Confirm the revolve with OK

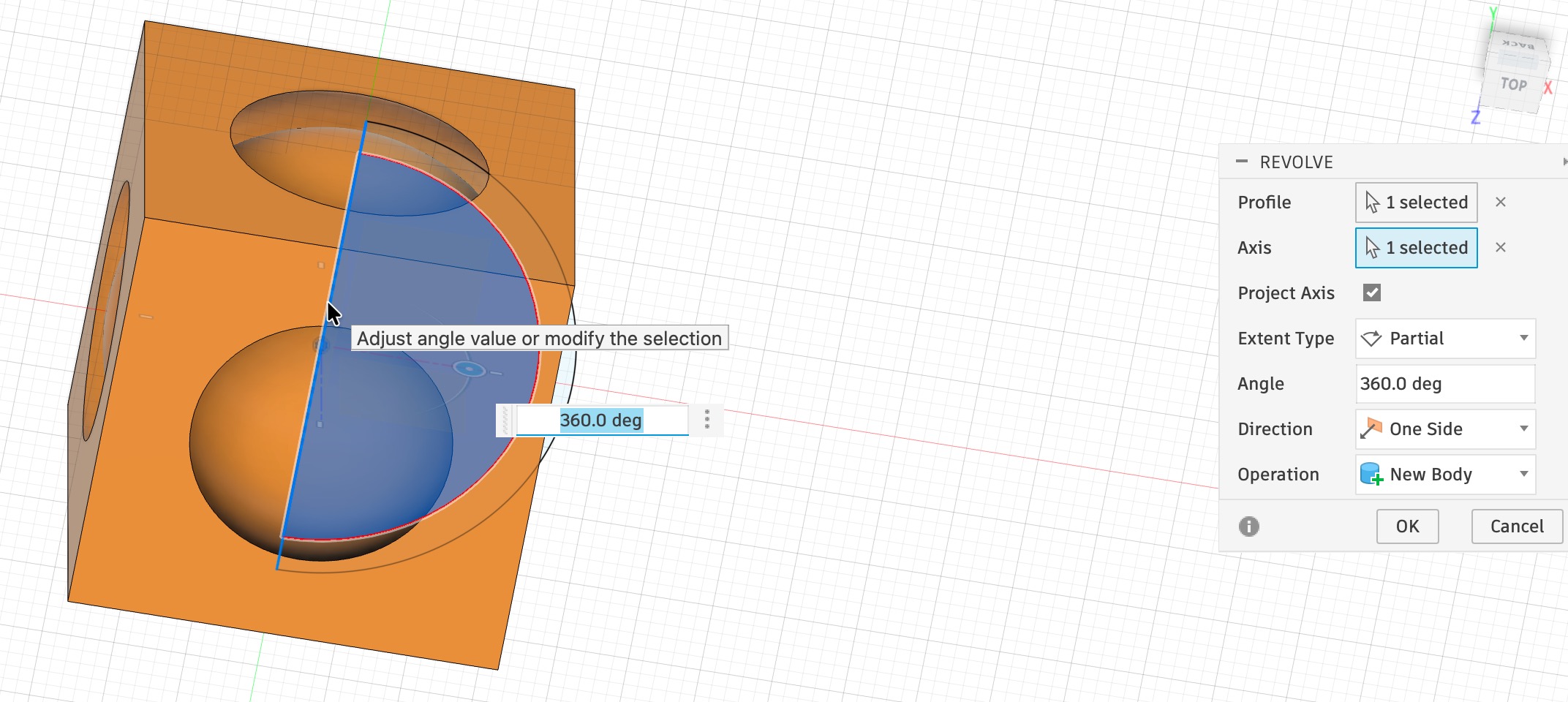click(x=1407, y=526)
